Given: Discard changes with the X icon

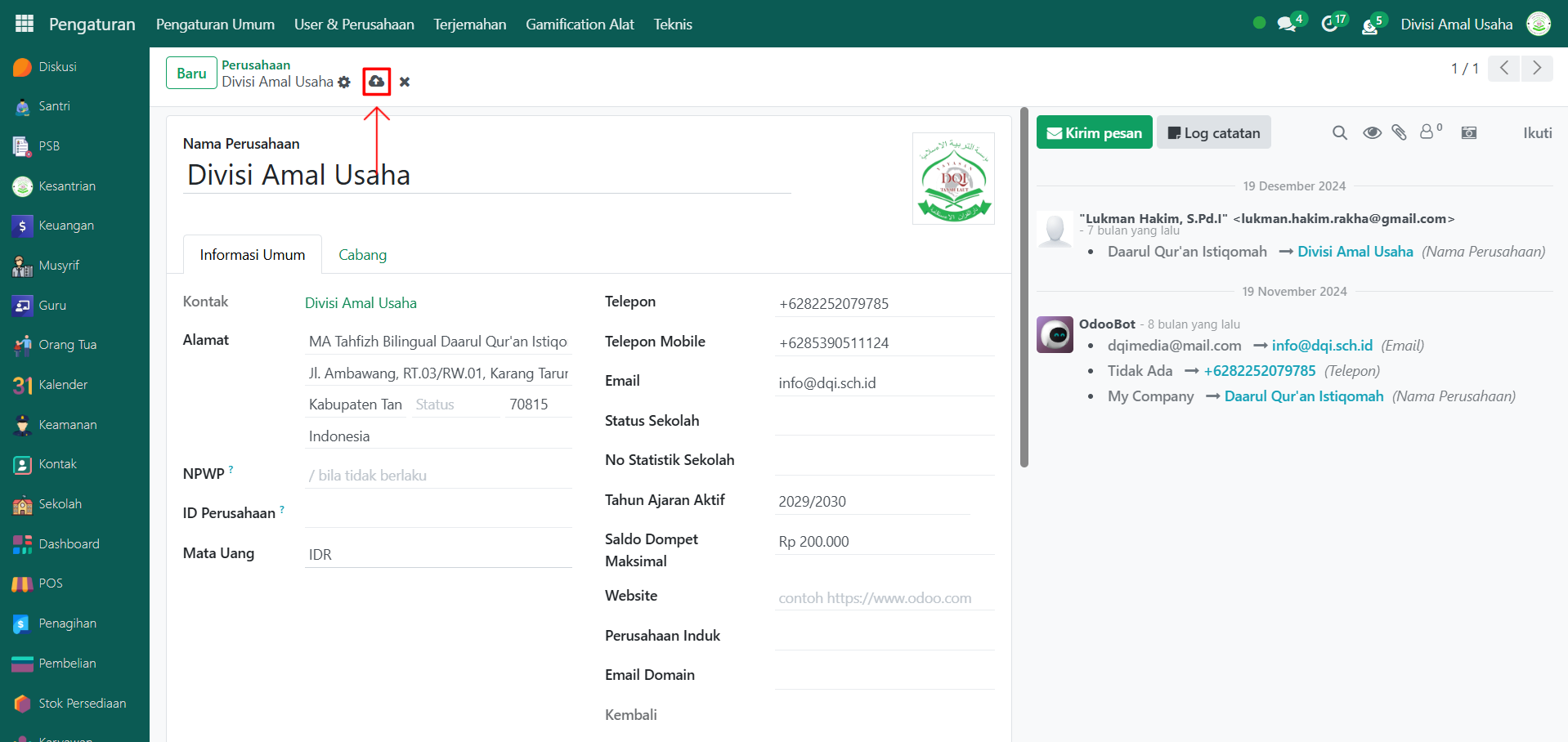Looking at the screenshot, I should 405,82.
